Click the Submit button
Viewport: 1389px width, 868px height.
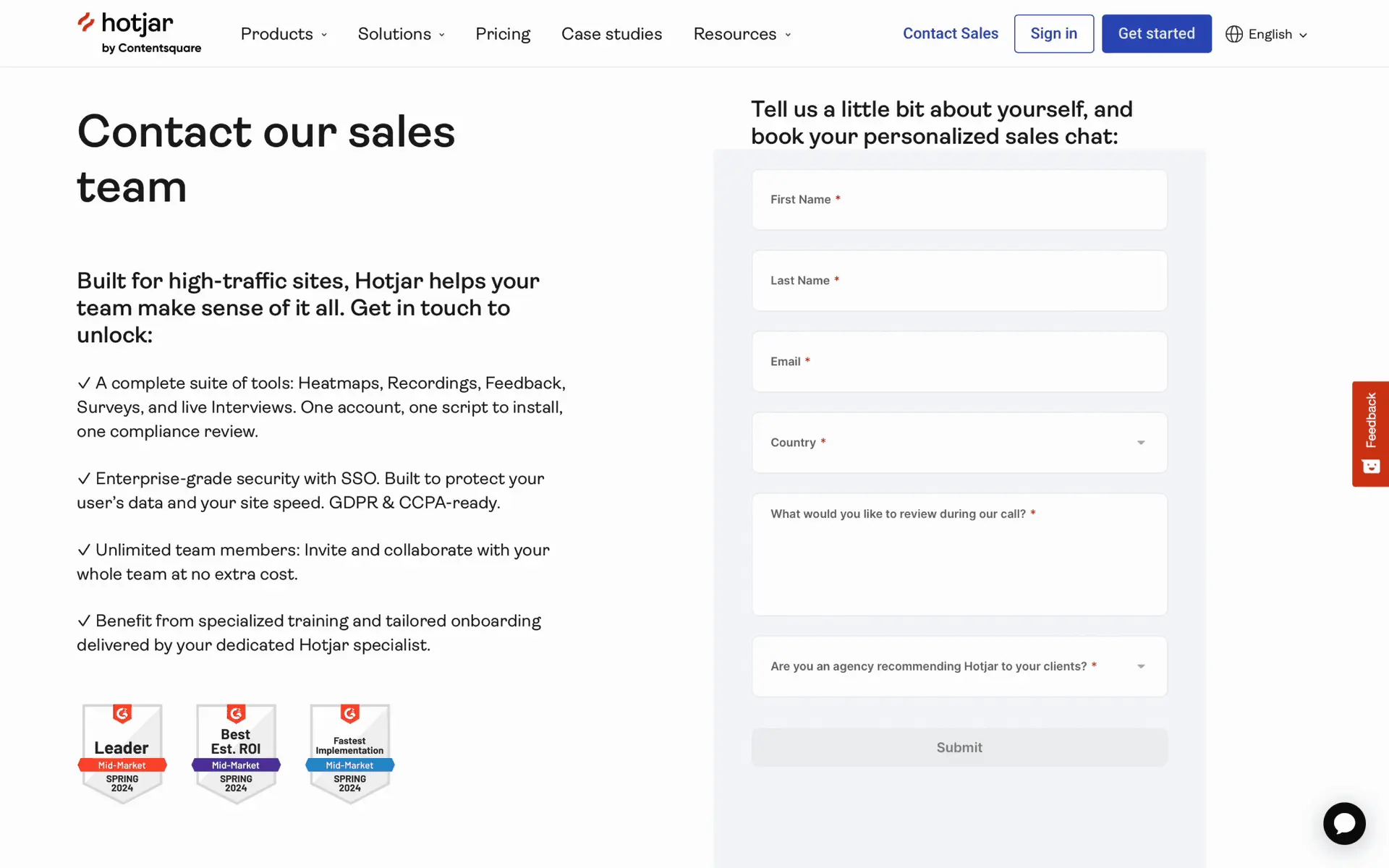coord(959,747)
